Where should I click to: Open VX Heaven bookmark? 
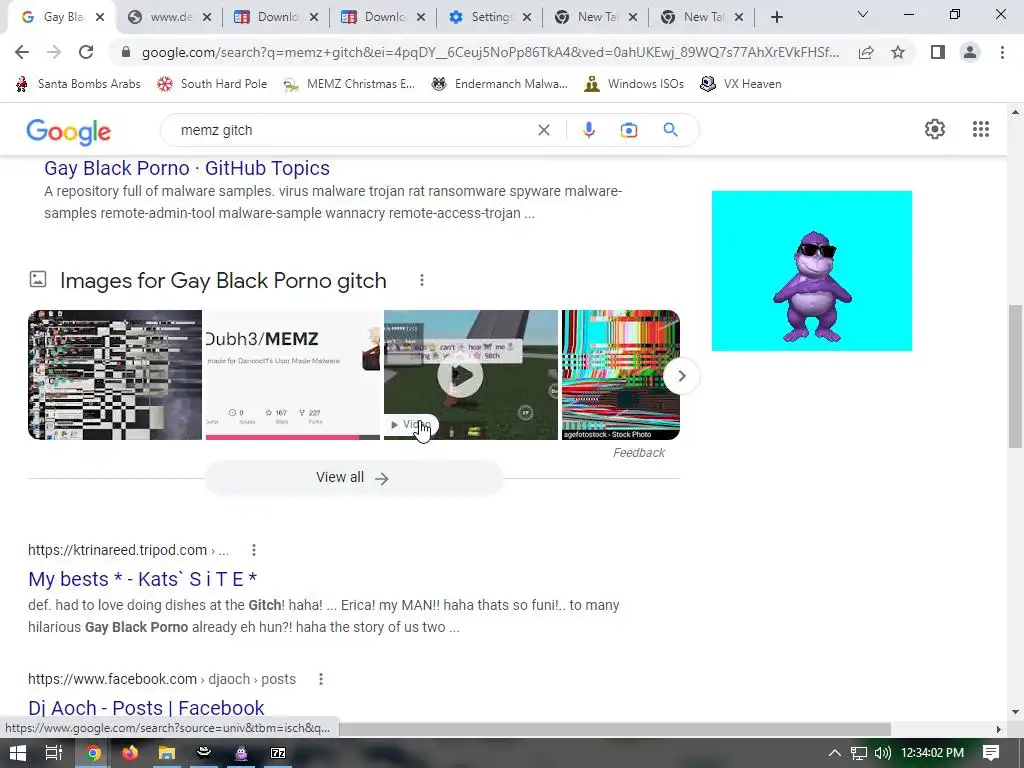741,84
